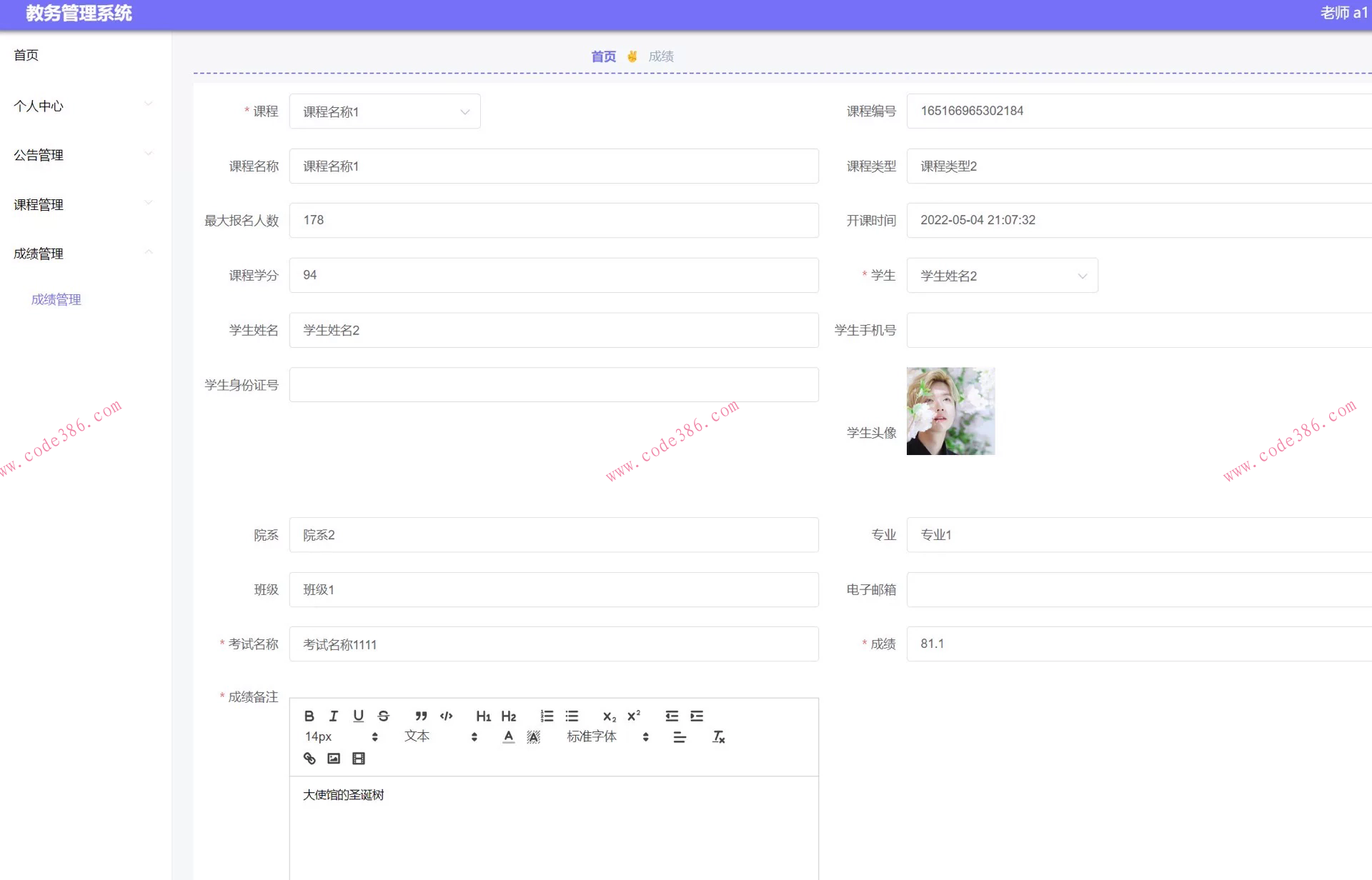1372x880 pixels.
Task: Toggle strikethrough formatting
Action: [383, 716]
